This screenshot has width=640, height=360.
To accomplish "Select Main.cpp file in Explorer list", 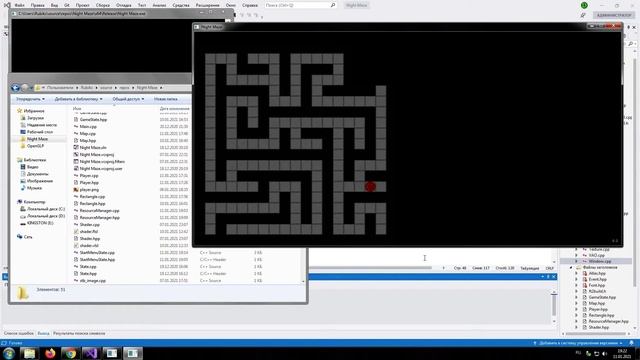I will pyautogui.click(x=88, y=127).
